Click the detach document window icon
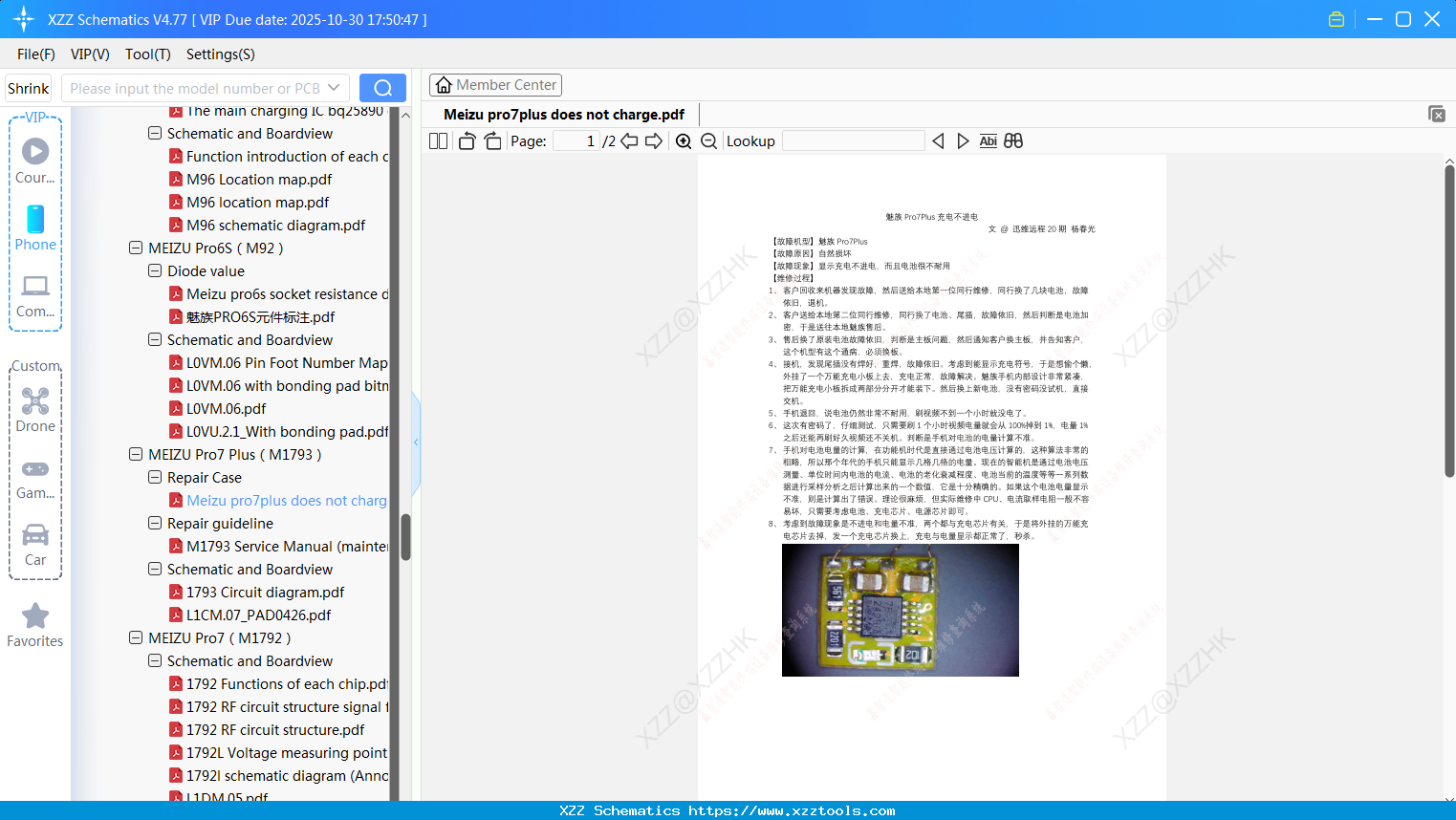This screenshot has width=1456, height=820. click(x=1437, y=114)
